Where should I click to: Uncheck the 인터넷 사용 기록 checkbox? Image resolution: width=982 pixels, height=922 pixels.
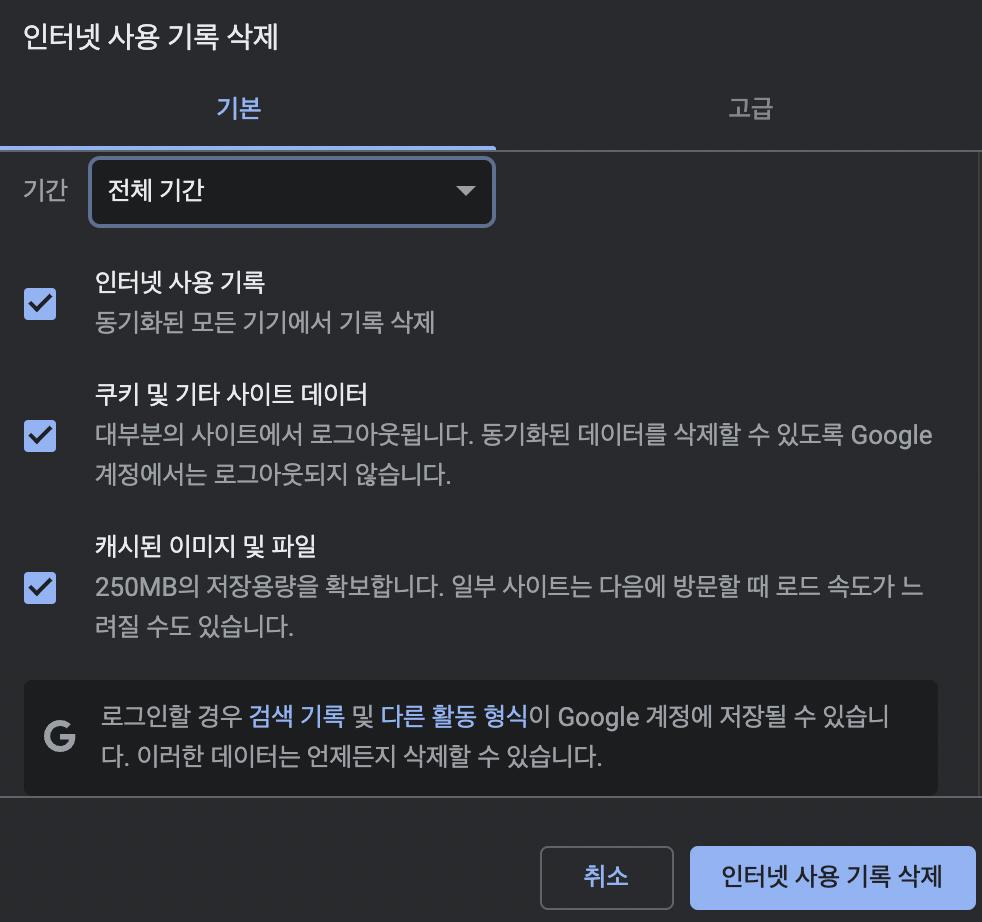(40, 304)
